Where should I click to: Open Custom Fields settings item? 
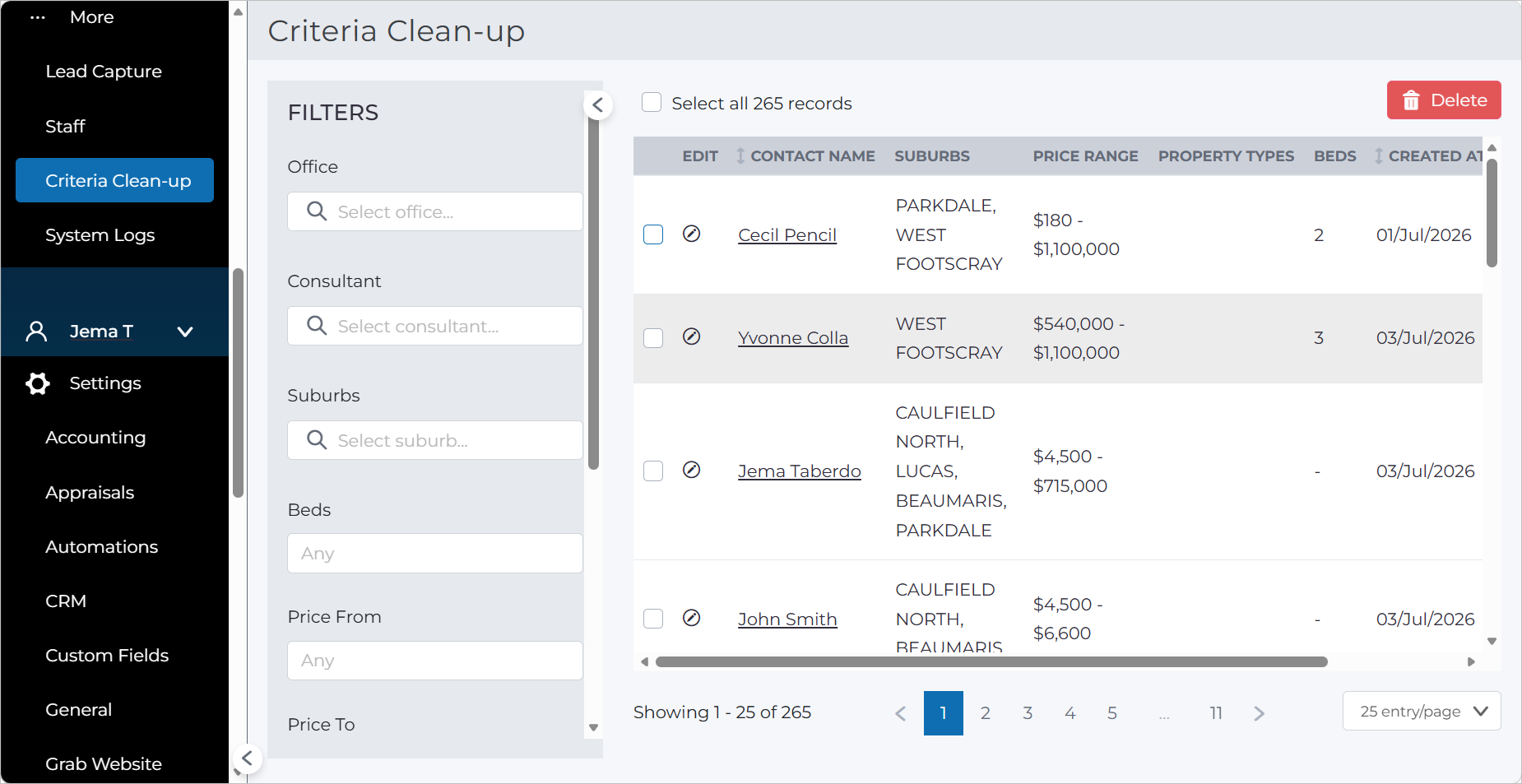coord(107,656)
